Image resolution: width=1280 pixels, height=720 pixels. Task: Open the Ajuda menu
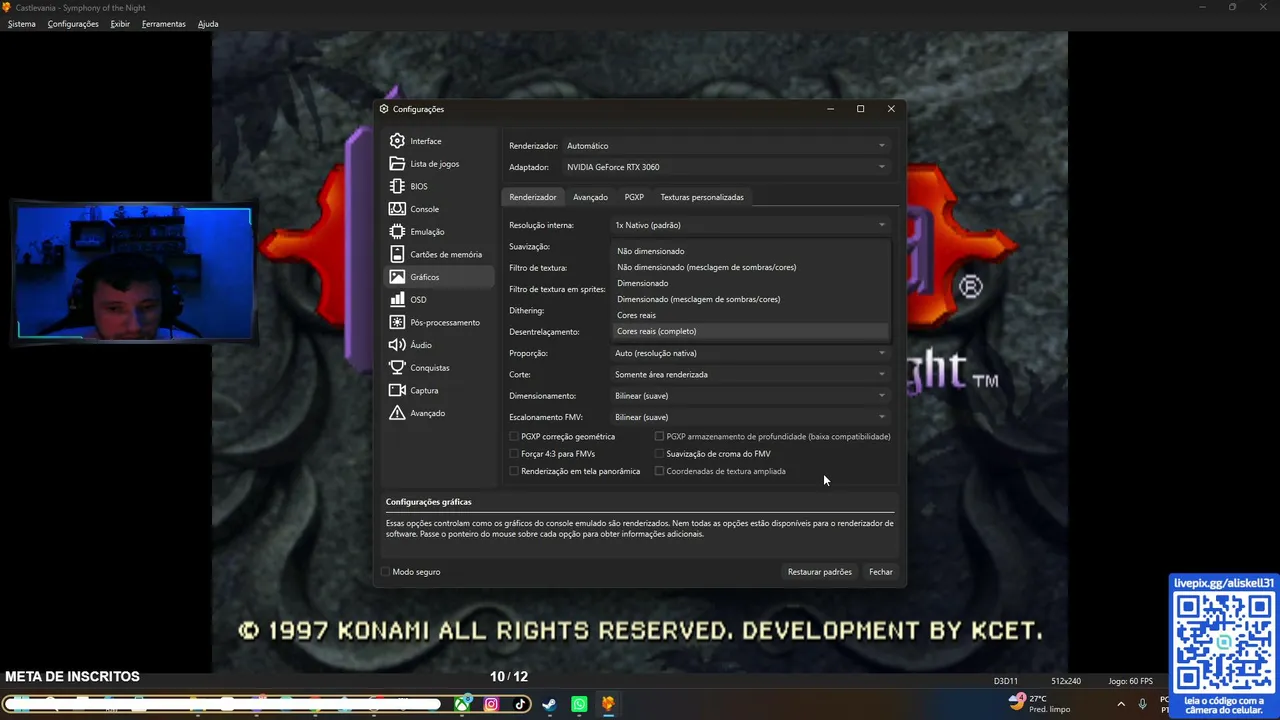tap(208, 24)
